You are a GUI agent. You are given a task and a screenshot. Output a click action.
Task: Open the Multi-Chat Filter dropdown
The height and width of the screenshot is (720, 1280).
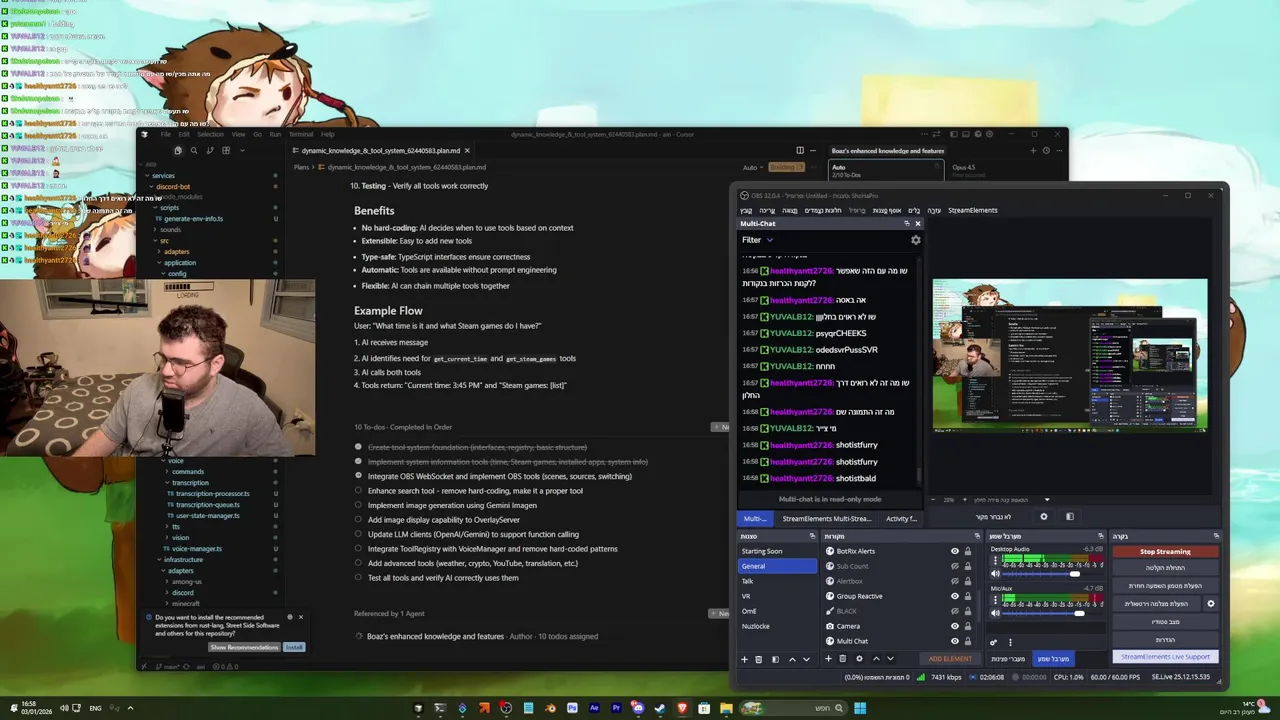[x=757, y=240]
